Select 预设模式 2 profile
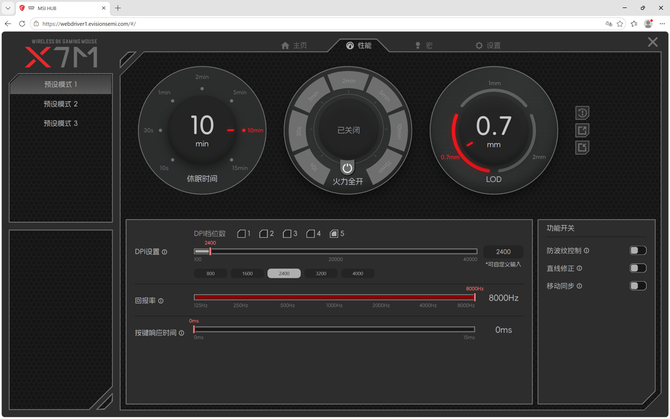Viewport: 670px width, 419px height. [x=61, y=104]
